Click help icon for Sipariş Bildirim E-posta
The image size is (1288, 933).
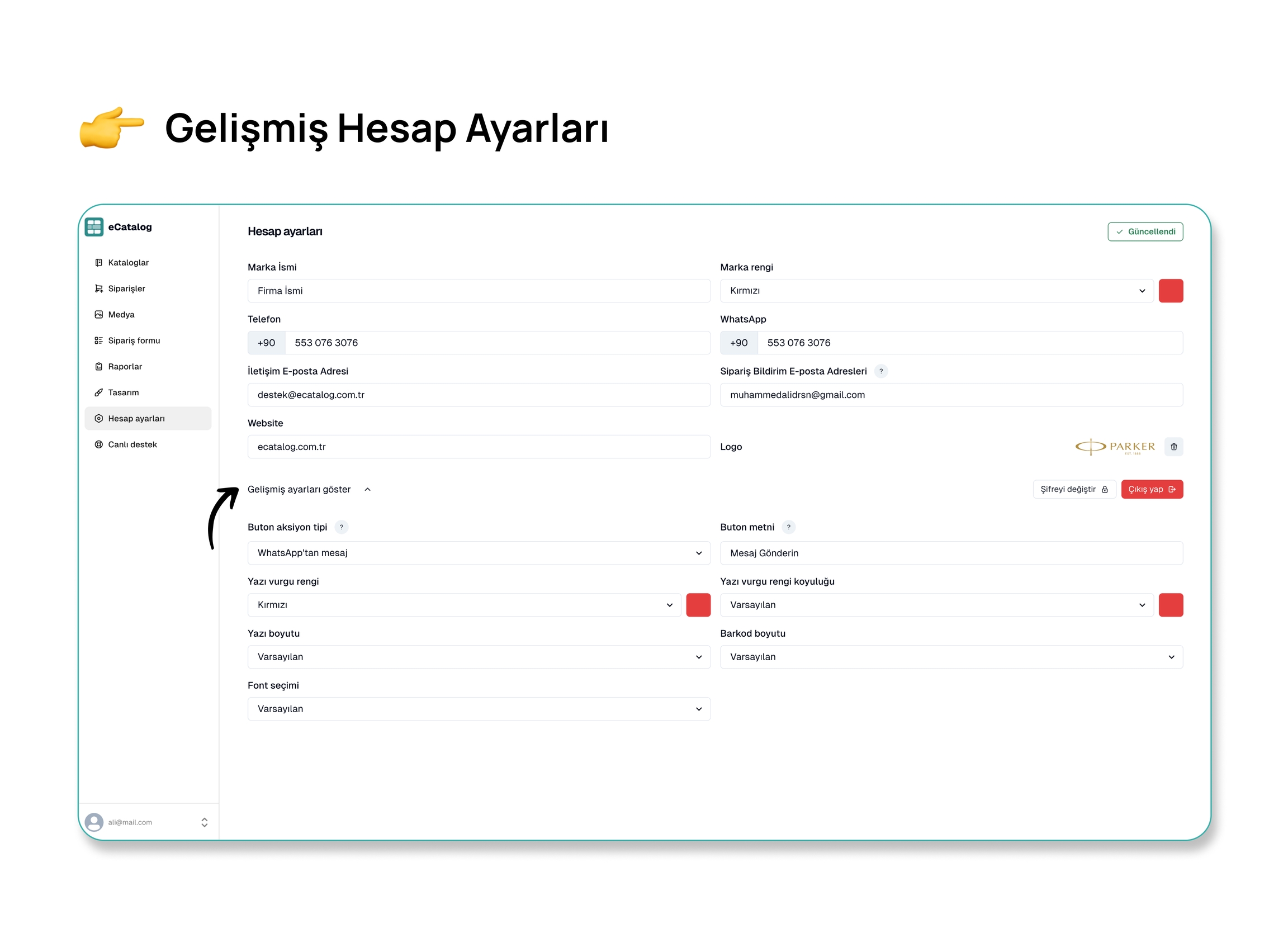[881, 371]
